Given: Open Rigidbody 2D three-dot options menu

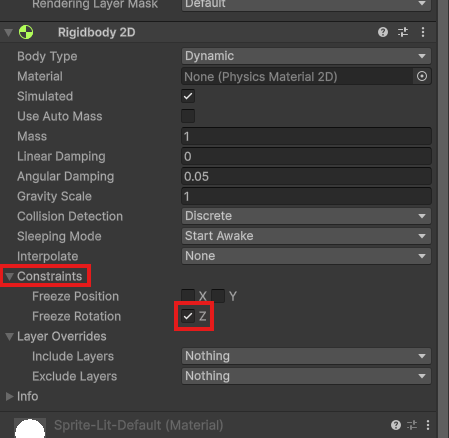Looking at the screenshot, I should pyautogui.click(x=423, y=32).
